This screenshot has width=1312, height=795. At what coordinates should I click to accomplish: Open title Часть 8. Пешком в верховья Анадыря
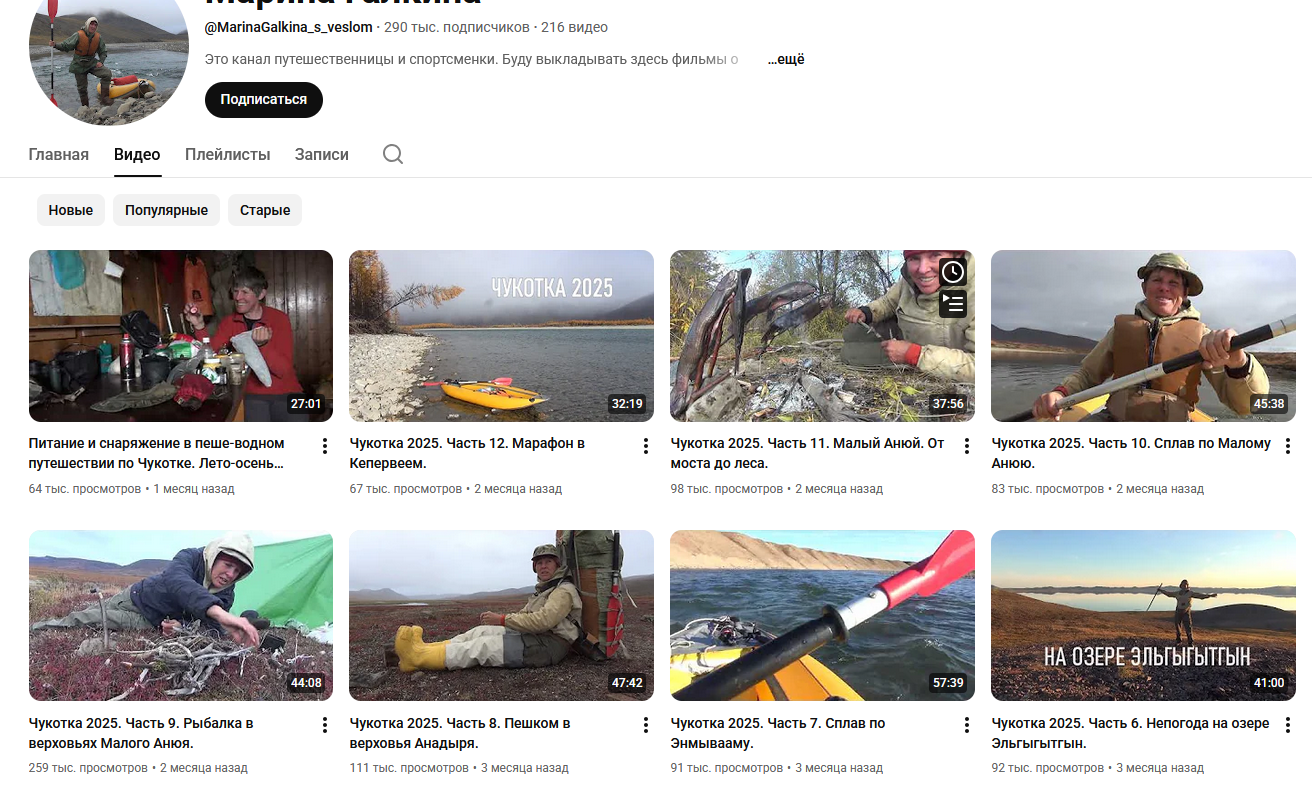(460, 733)
